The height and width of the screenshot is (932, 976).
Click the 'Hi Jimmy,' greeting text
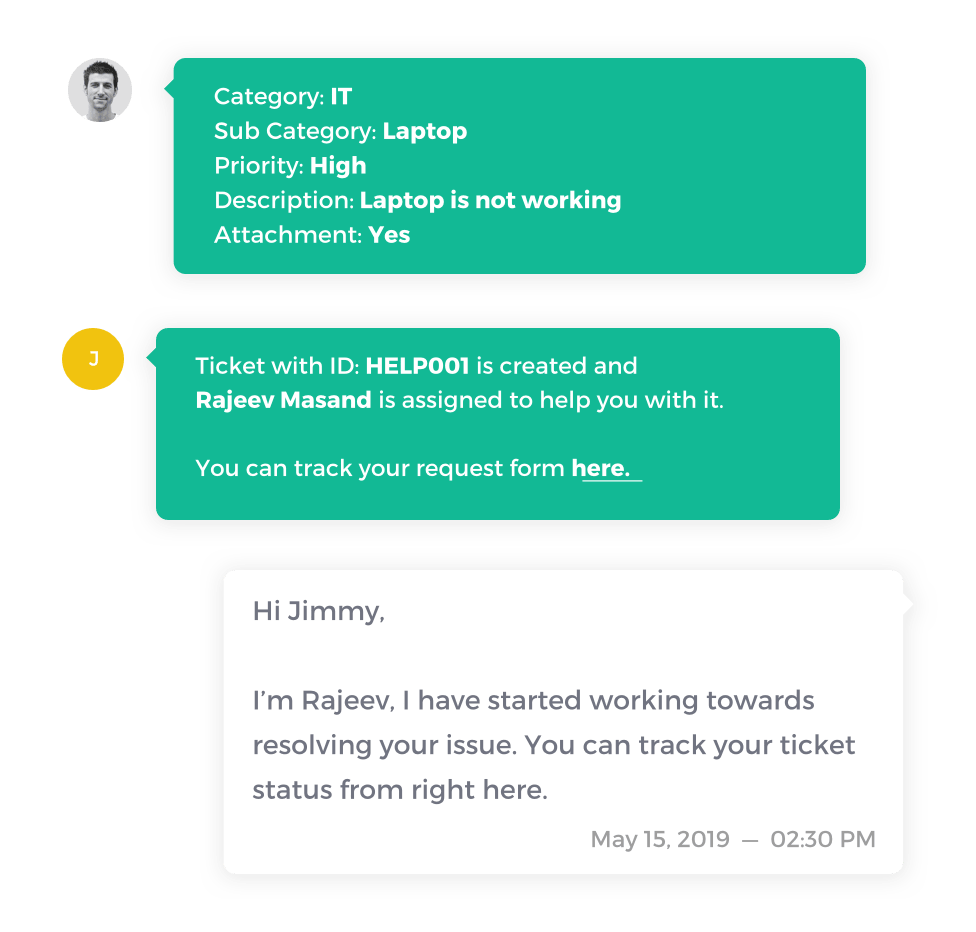pos(319,611)
